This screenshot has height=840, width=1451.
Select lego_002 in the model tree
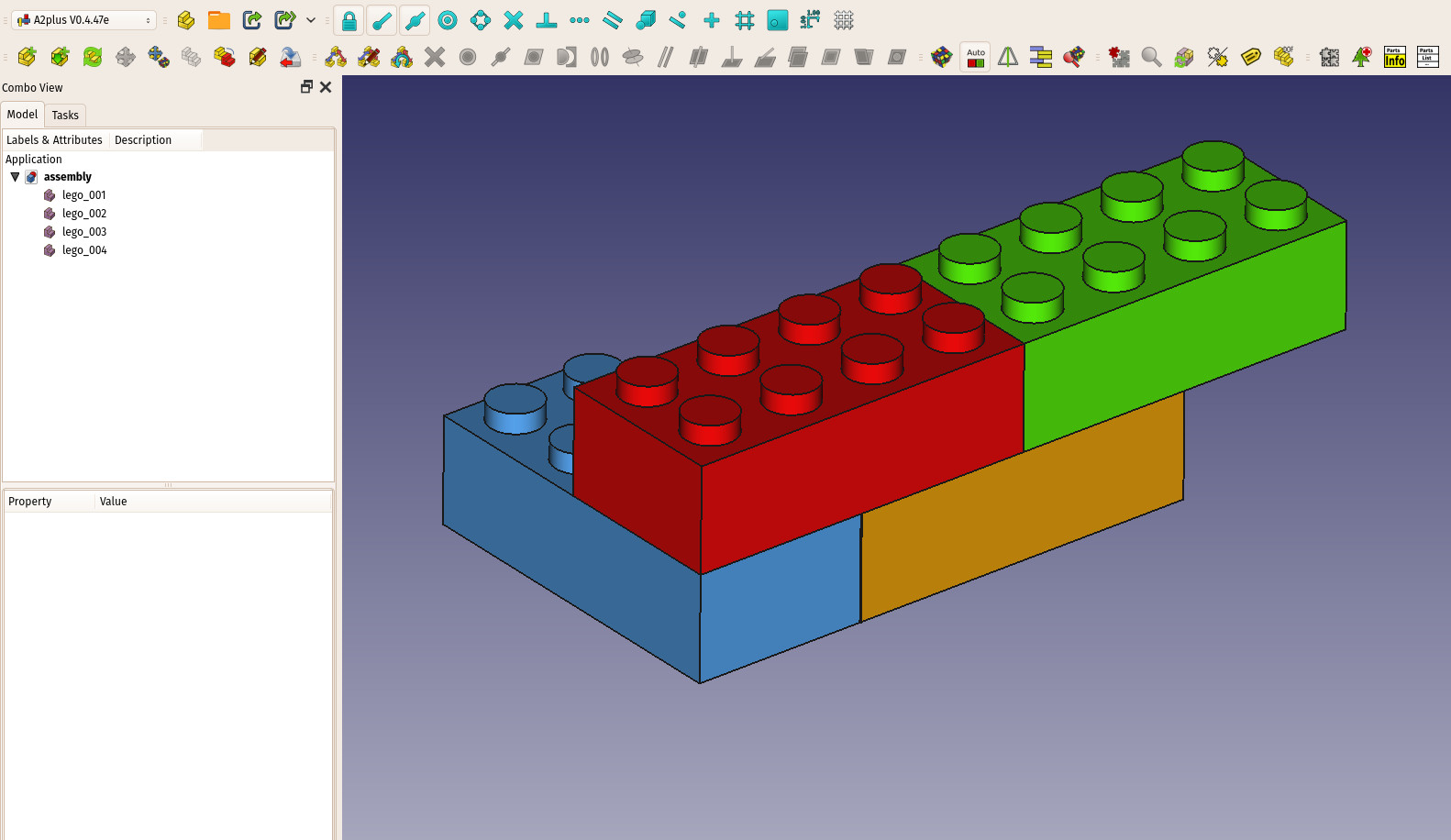tap(84, 214)
